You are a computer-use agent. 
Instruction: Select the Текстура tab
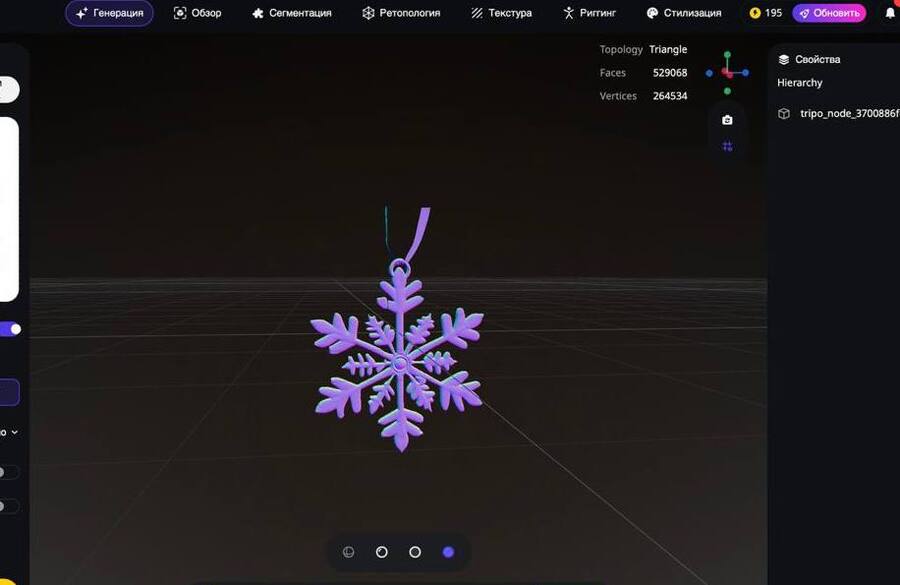(501, 13)
